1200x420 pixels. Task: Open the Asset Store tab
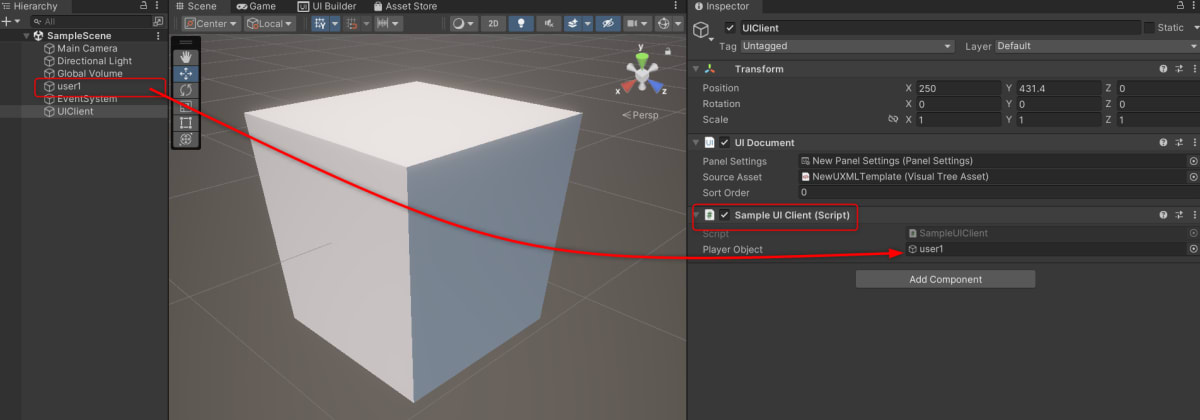405,6
